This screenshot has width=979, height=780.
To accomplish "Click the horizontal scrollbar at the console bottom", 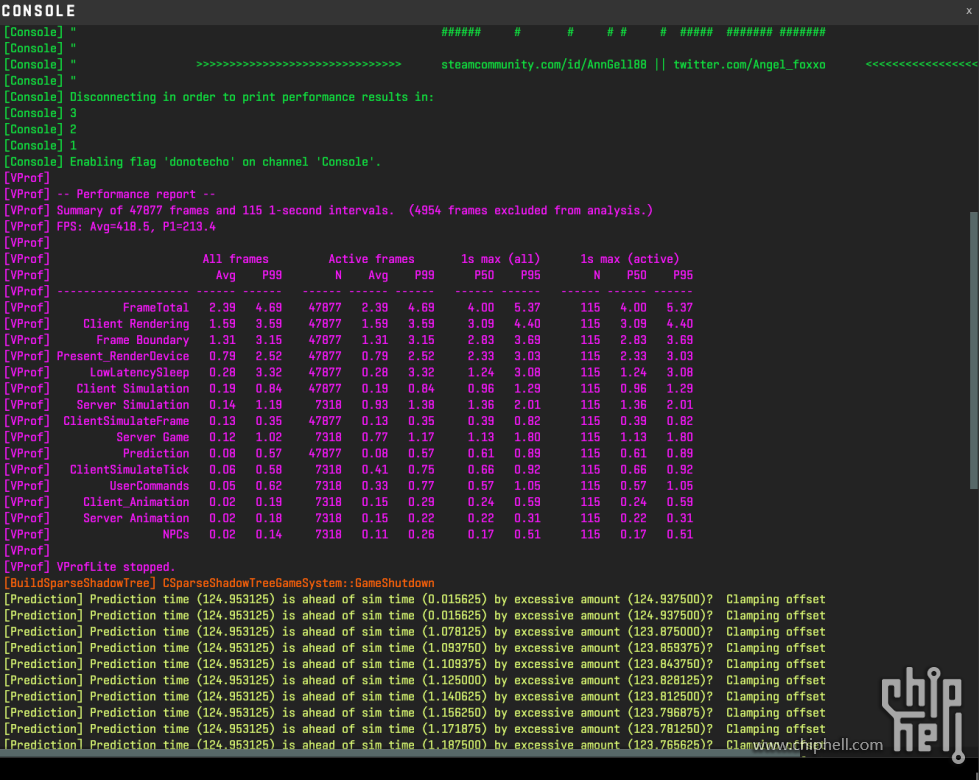I will point(400,753).
